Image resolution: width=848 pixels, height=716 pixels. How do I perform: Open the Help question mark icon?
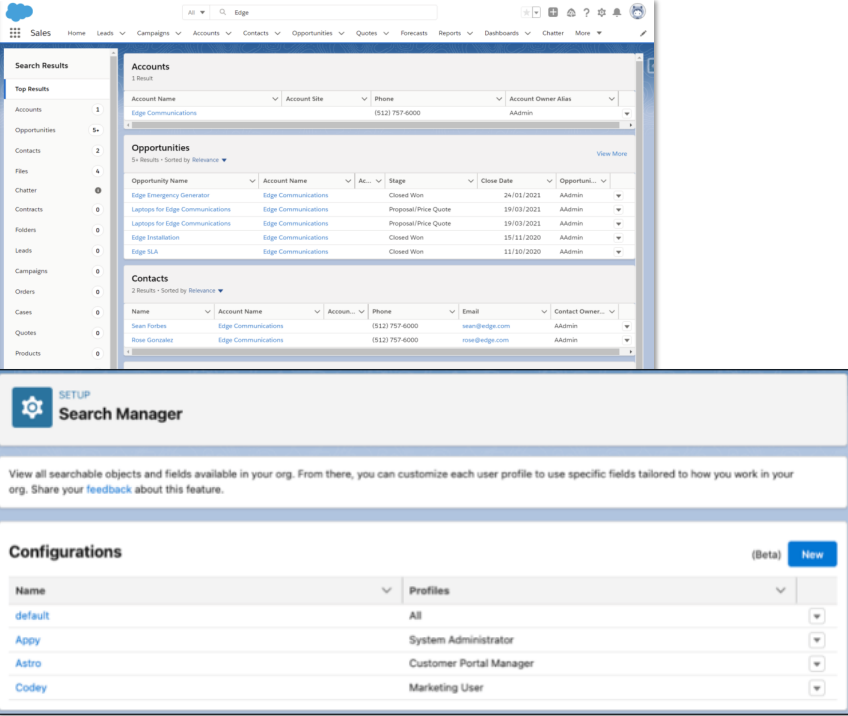tap(586, 12)
